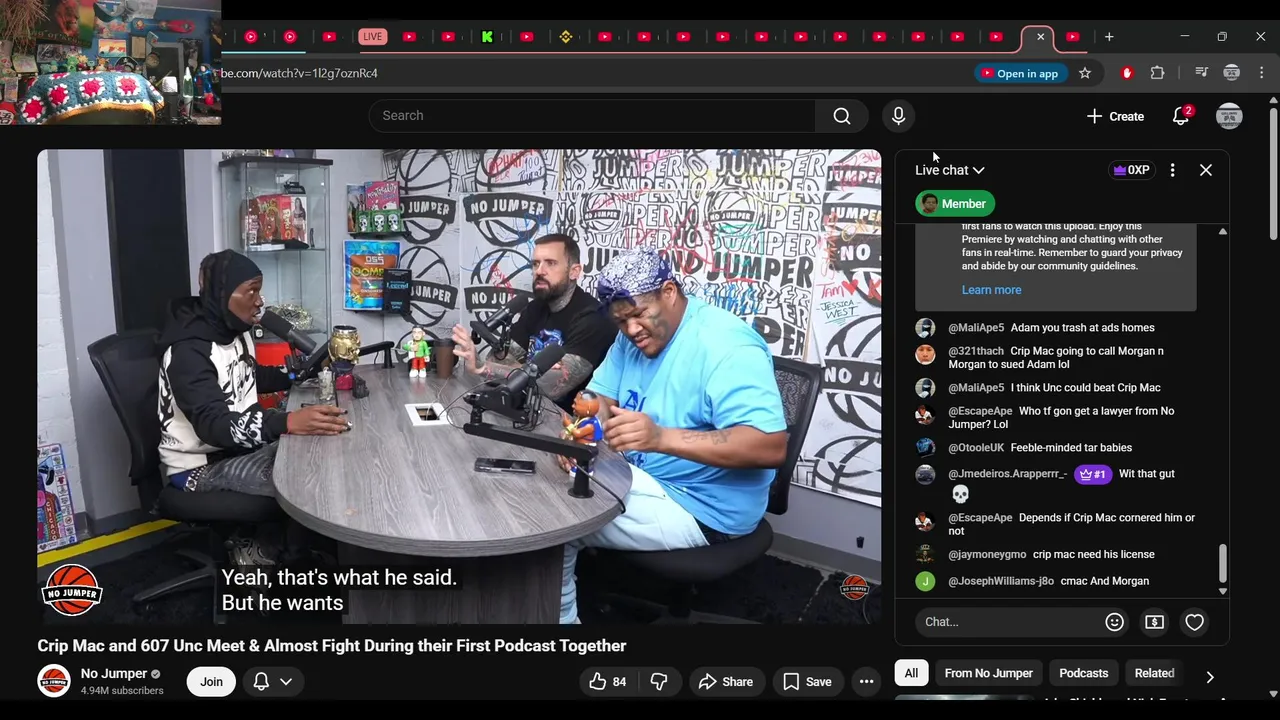Open notification bell dropdown near Join
This screenshot has height=720, width=1280.
pos(272,682)
